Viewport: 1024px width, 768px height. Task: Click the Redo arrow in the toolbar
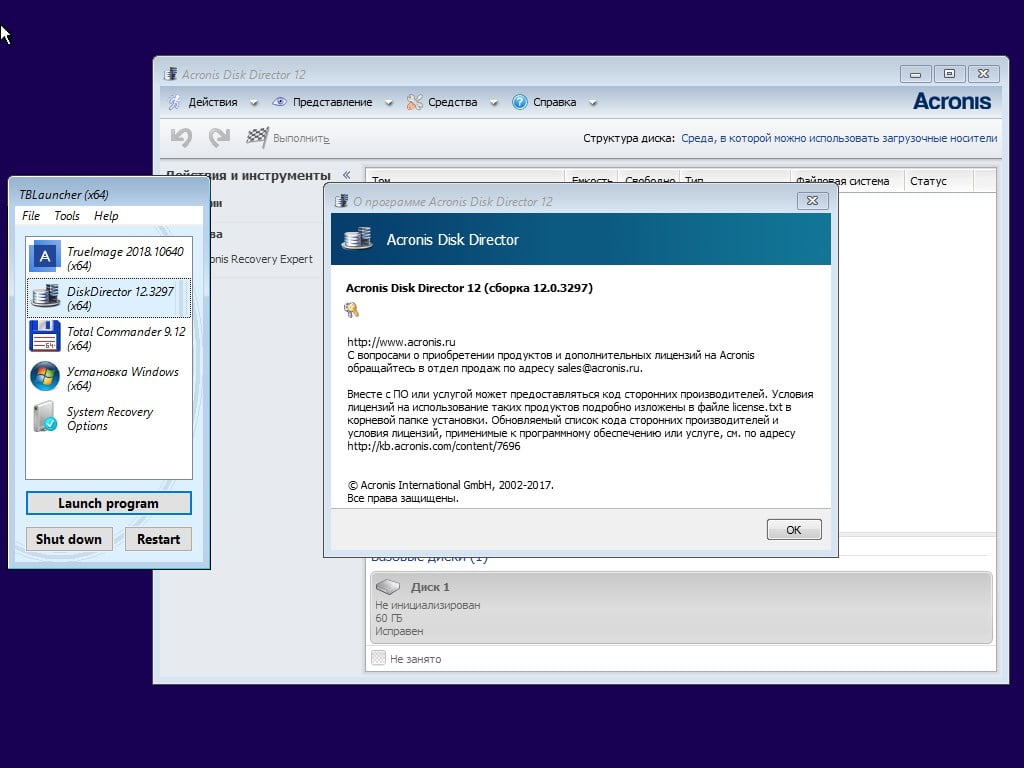click(219, 138)
